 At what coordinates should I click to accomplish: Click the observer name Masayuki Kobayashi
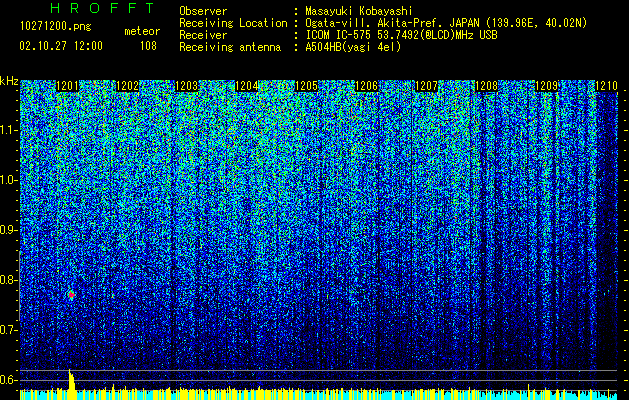click(x=359, y=11)
